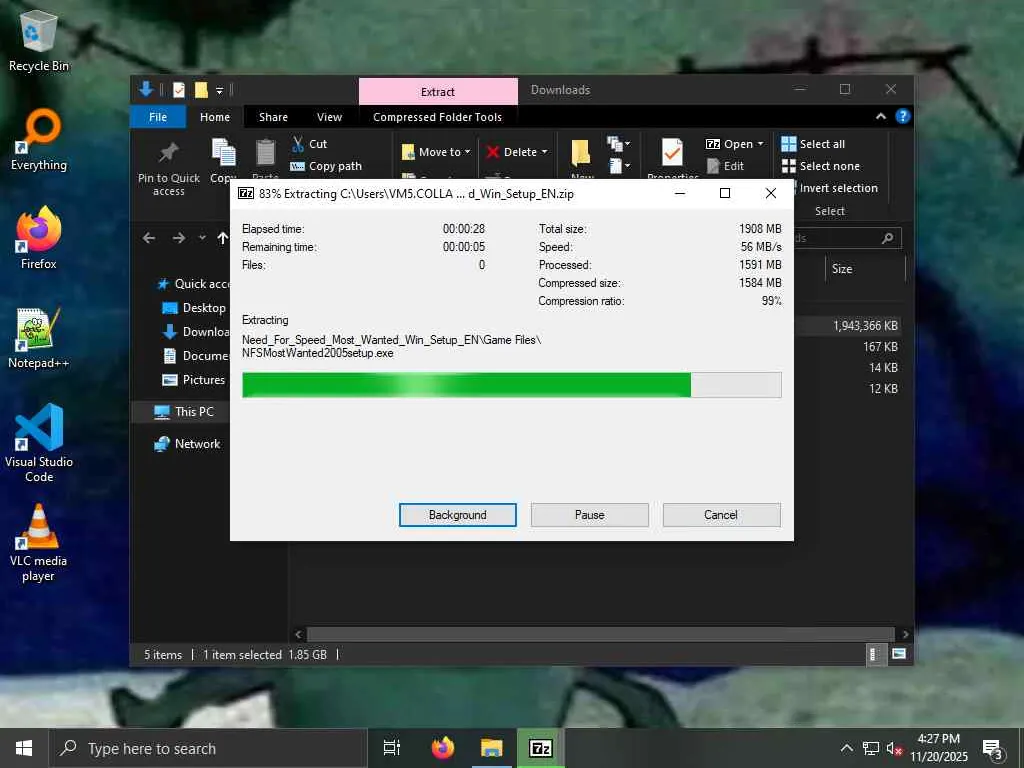Viewport: 1024px width, 768px height.
Task: Open the File menu in Explorer
Action: 158,117
